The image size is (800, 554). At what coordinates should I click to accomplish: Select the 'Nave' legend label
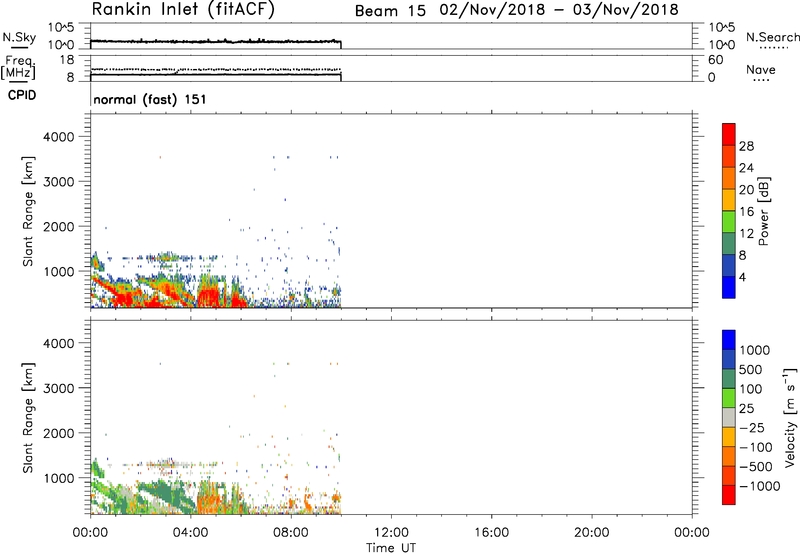(761, 70)
